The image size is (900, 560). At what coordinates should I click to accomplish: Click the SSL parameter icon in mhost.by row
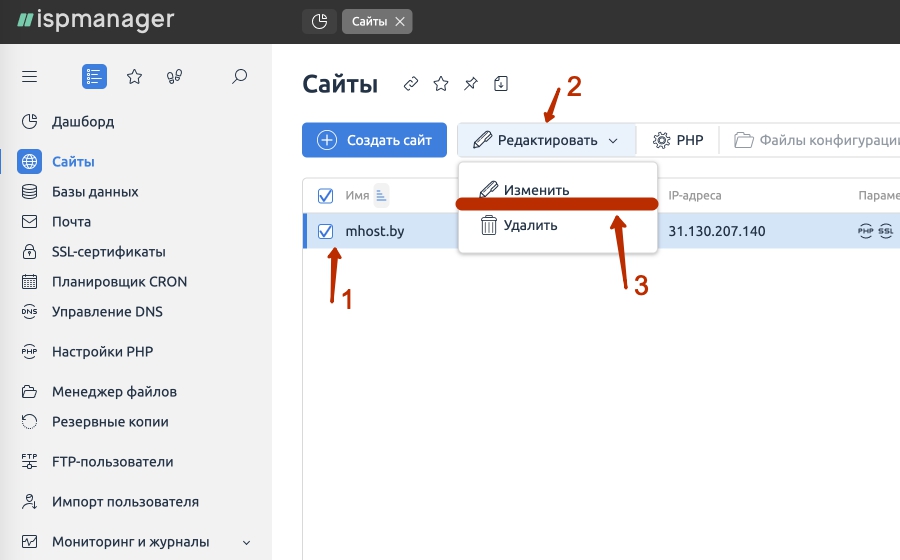886,231
